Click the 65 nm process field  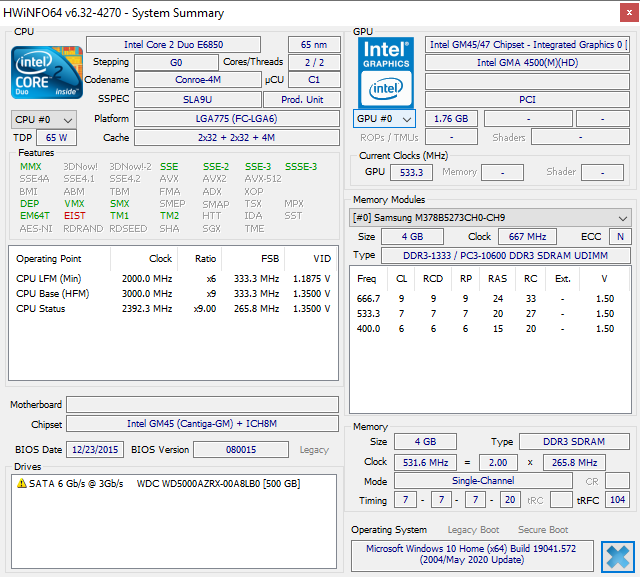coord(314,44)
